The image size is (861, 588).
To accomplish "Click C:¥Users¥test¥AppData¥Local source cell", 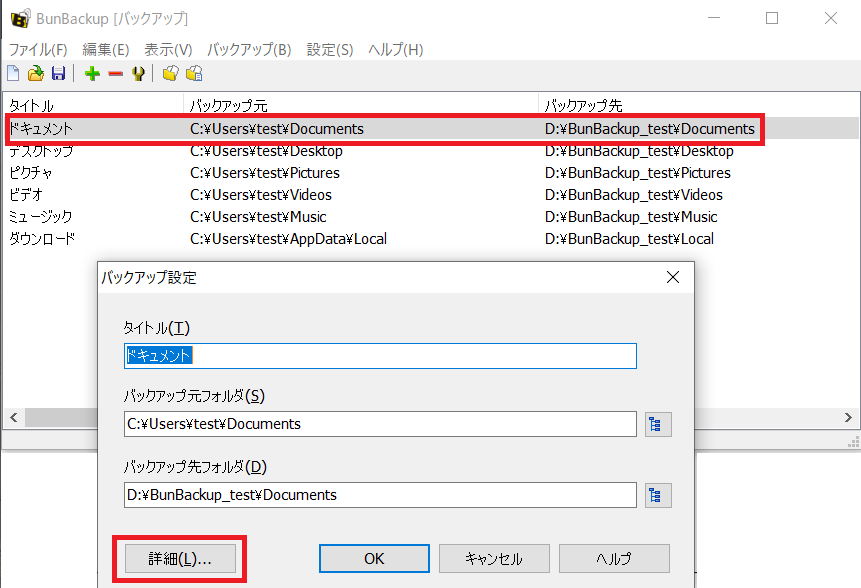I will (x=288, y=238).
